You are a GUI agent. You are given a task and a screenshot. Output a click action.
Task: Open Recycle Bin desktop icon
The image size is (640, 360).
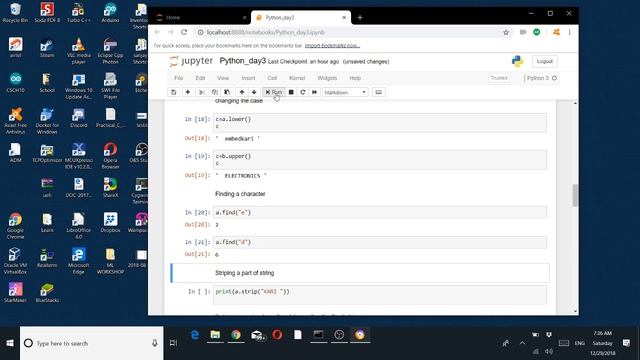(15, 12)
